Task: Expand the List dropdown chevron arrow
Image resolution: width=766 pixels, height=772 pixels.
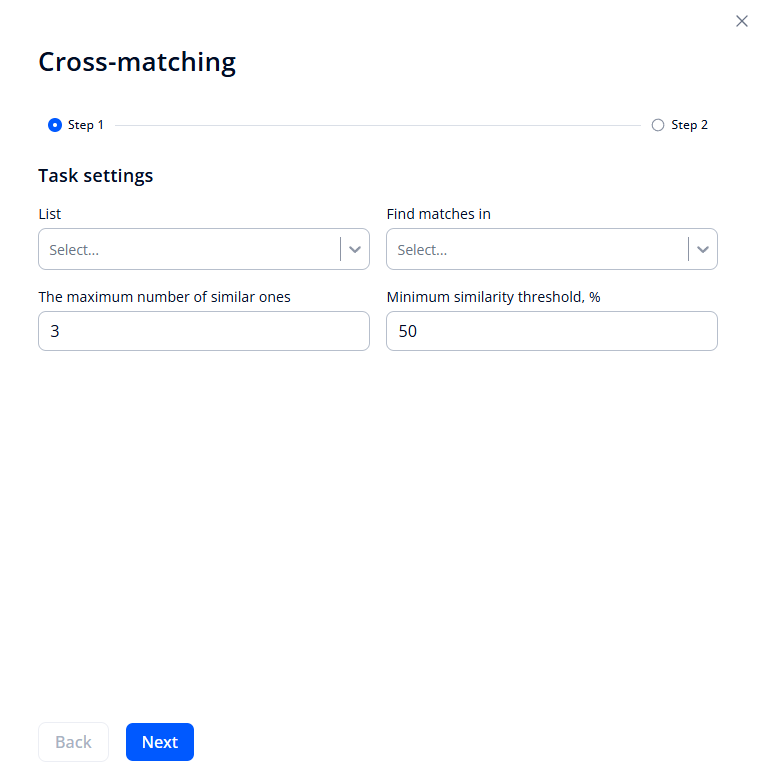Action: point(355,249)
